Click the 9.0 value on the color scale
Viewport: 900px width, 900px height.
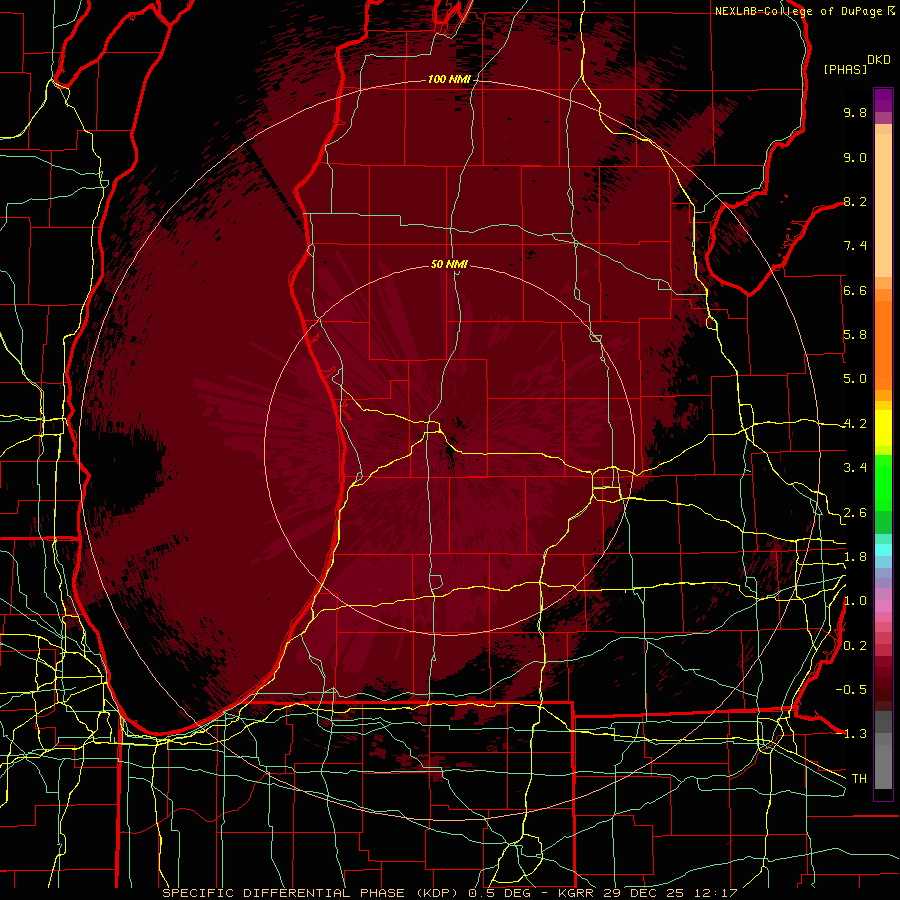click(855, 157)
